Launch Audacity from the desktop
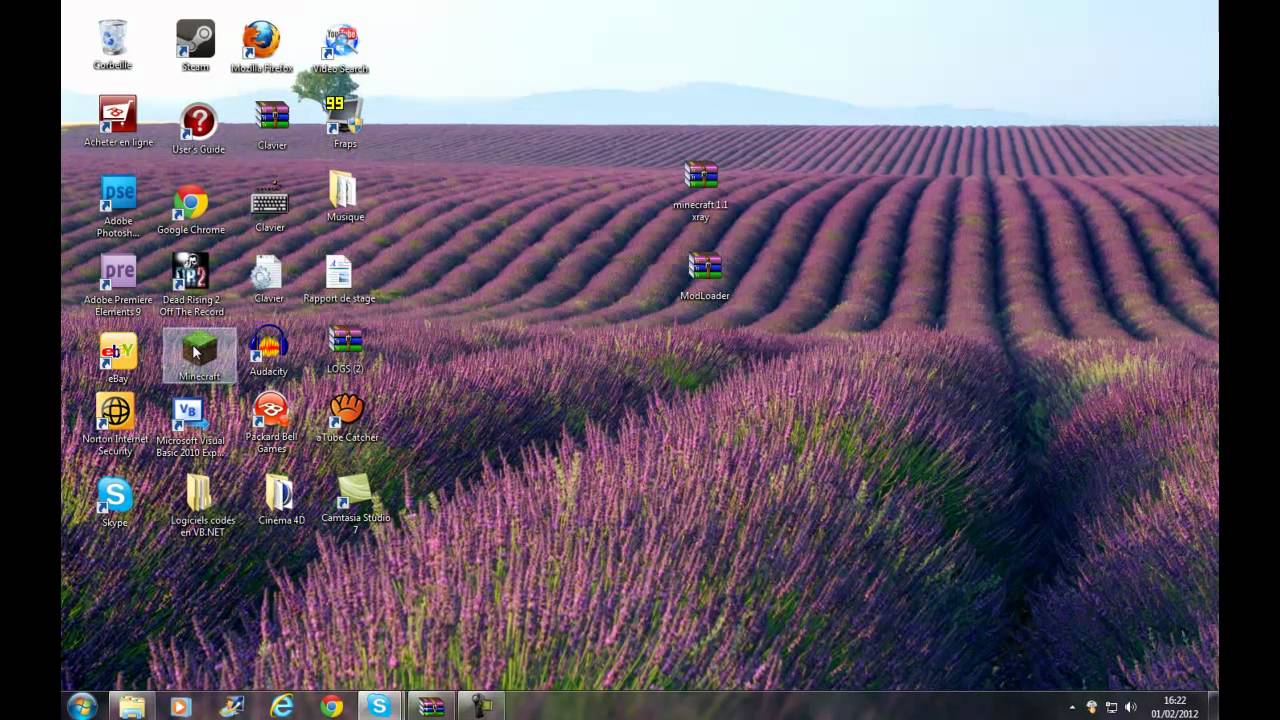Viewport: 1280px width, 720px height. point(268,352)
